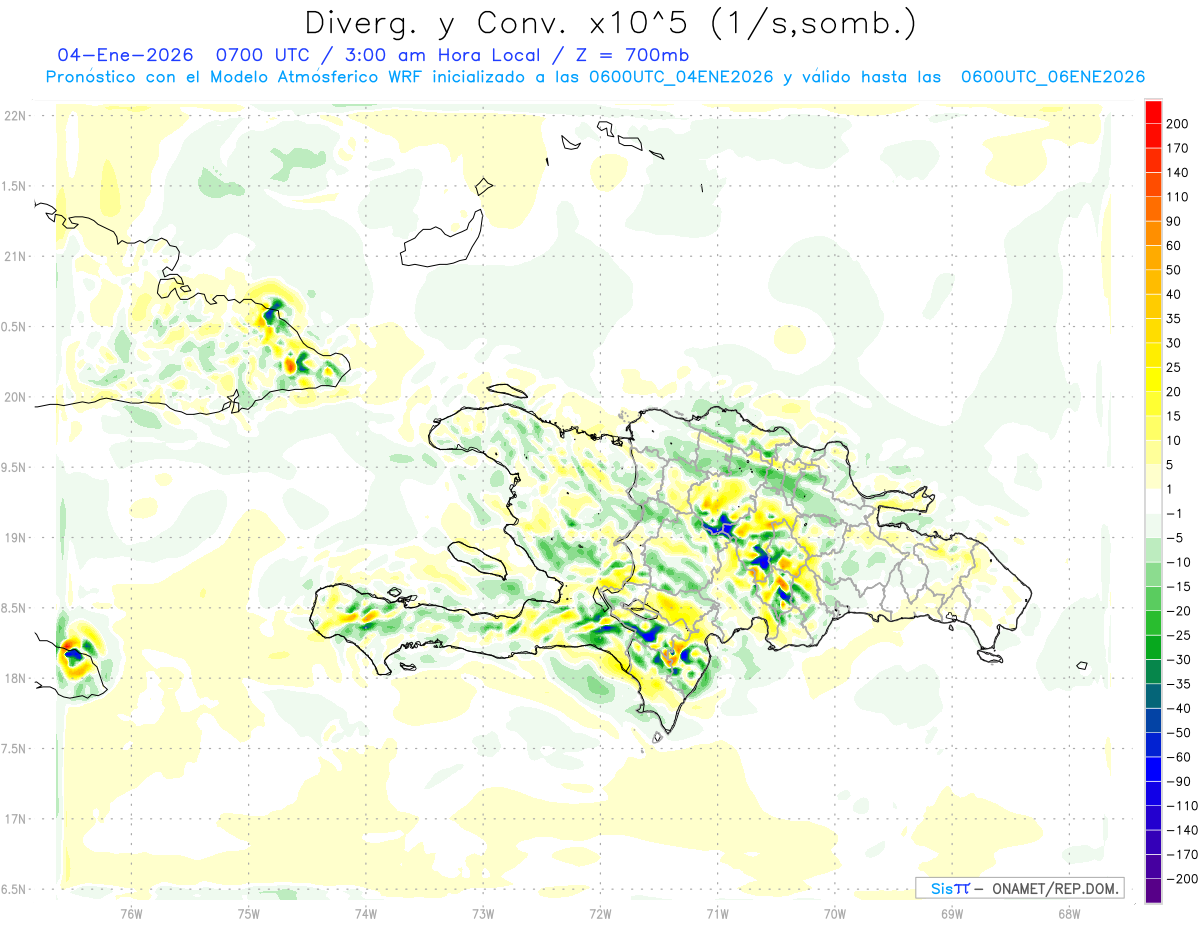Screen dimensions: 1200x927
Task: Click the '76W' longitude label
Action: pyautogui.click(x=131, y=912)
